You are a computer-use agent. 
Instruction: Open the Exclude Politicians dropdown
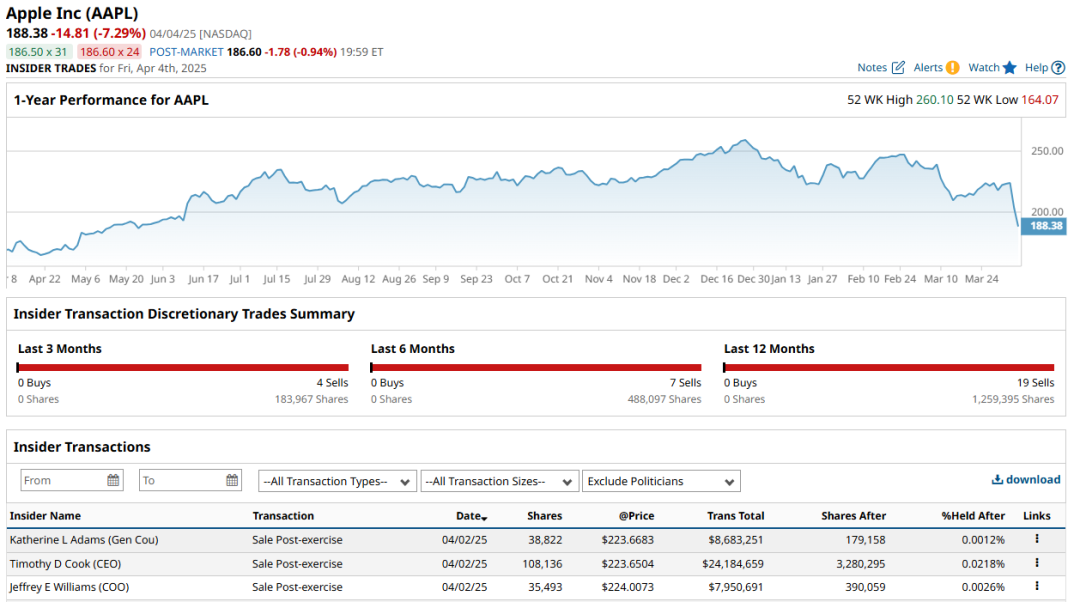[x=661, y=481]
